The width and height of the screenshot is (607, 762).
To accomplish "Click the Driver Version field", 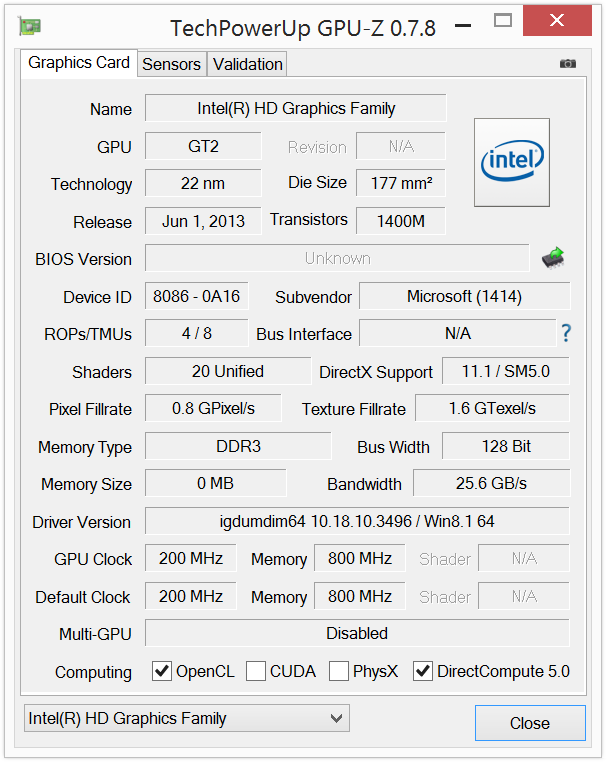I will 357,521.
